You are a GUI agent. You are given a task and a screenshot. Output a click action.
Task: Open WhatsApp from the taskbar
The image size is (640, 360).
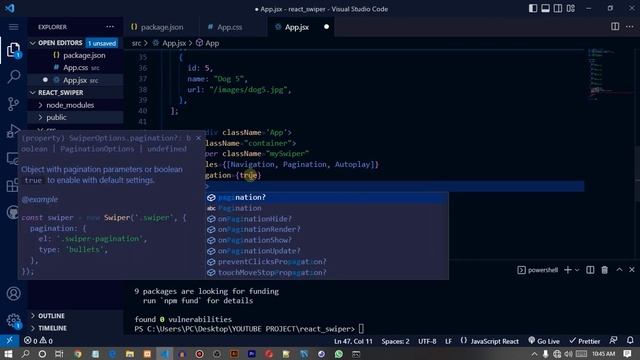339,354
